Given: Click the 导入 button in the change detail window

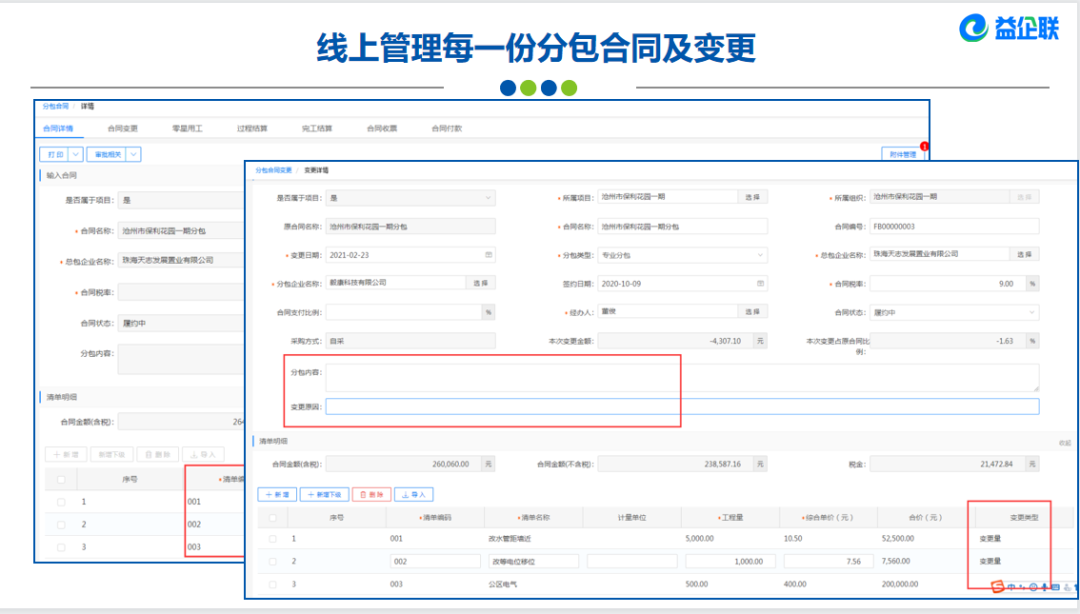Looking at the screenshot, I should 414,495.
